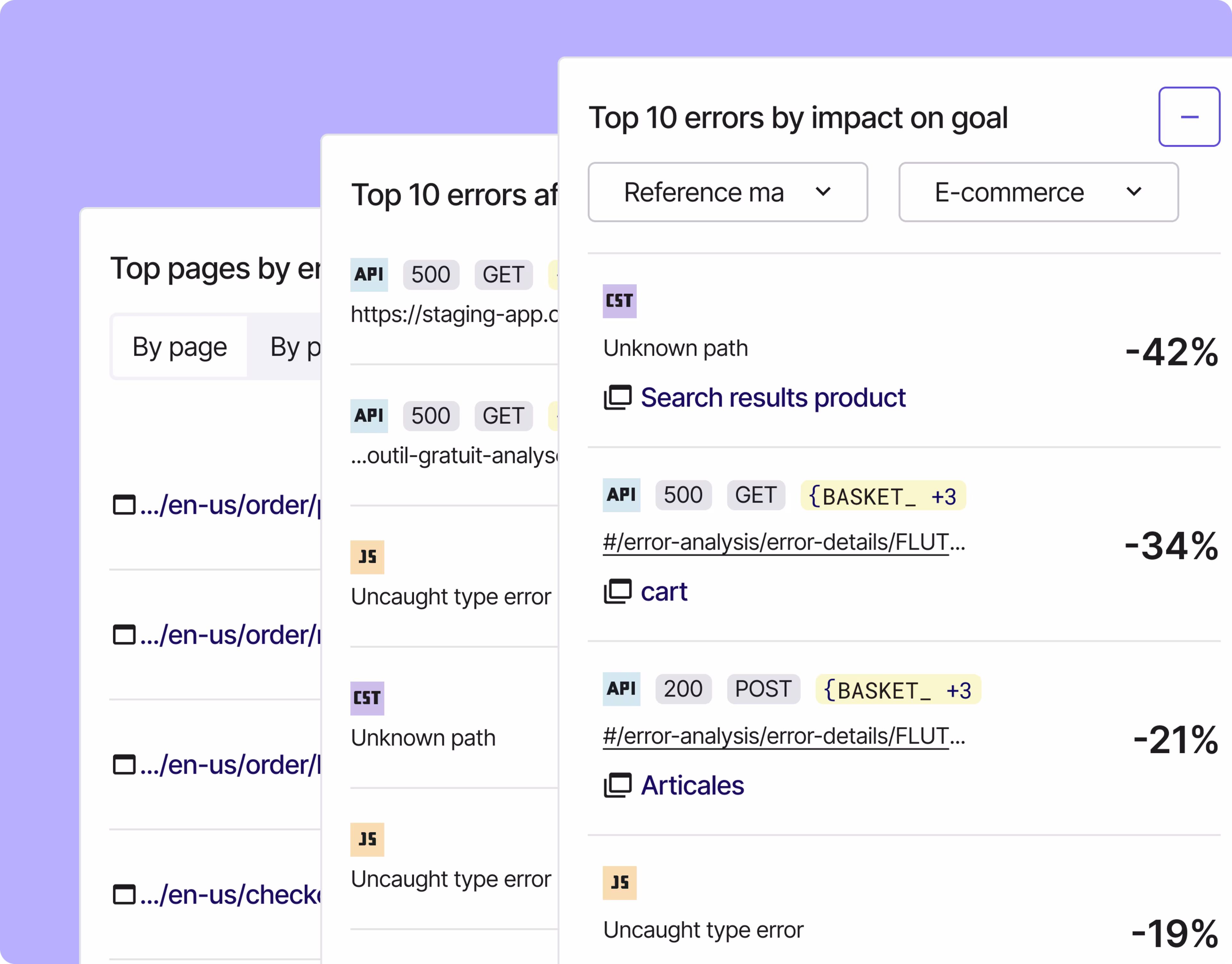Click 500 tag above outil-gratuit-analyse URL
The width and height of the screenshot is (1232, 964).
pyautogui.click(x=431, y=416)
